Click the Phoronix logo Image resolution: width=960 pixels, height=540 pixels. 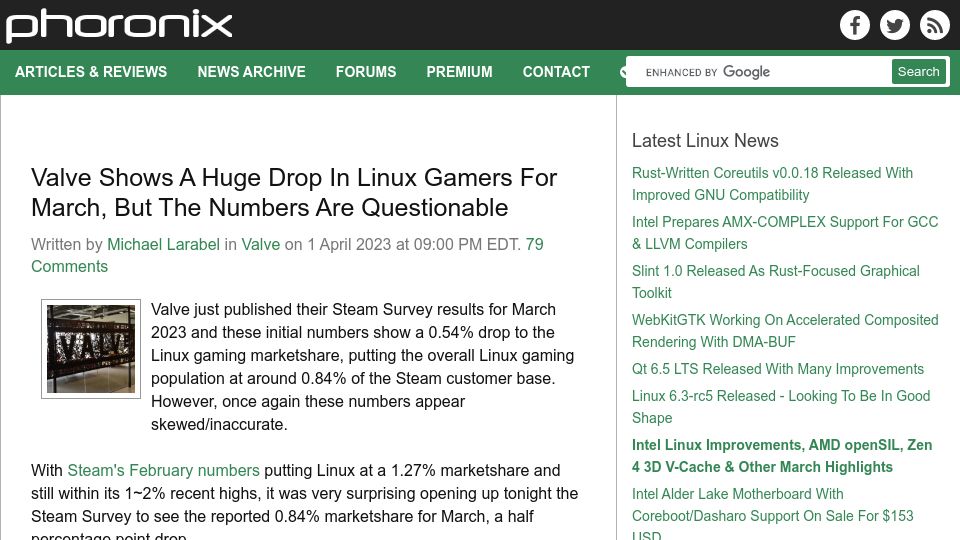click(x=119, y=26)
